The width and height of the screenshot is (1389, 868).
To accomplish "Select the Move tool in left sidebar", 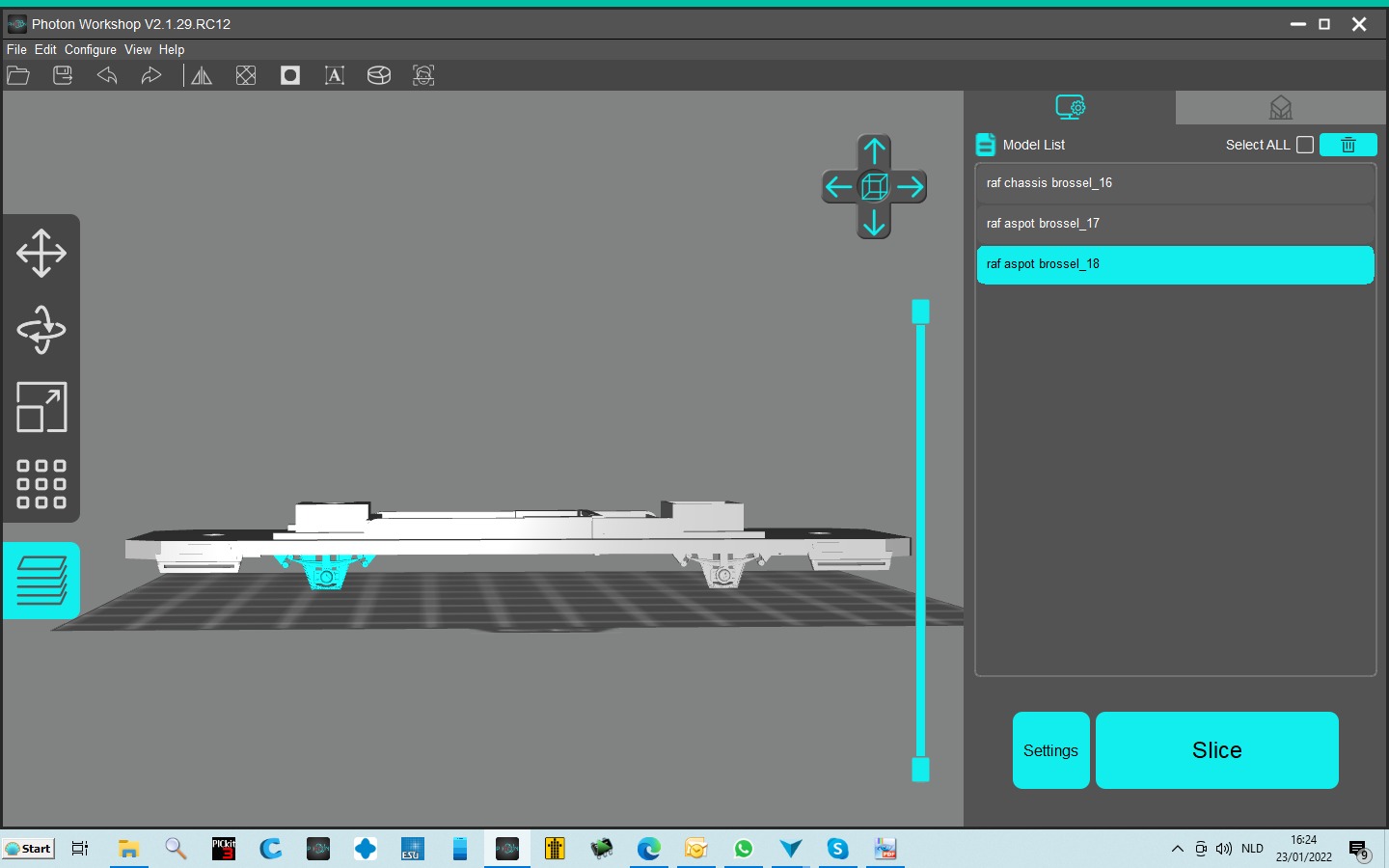I will click(x=41, y=253).
